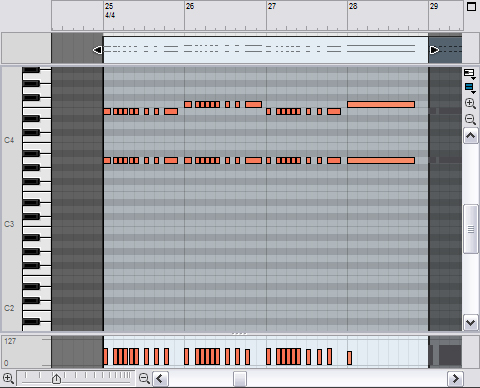Click the horizontal scrollbar thumb

tap(240, 379)
